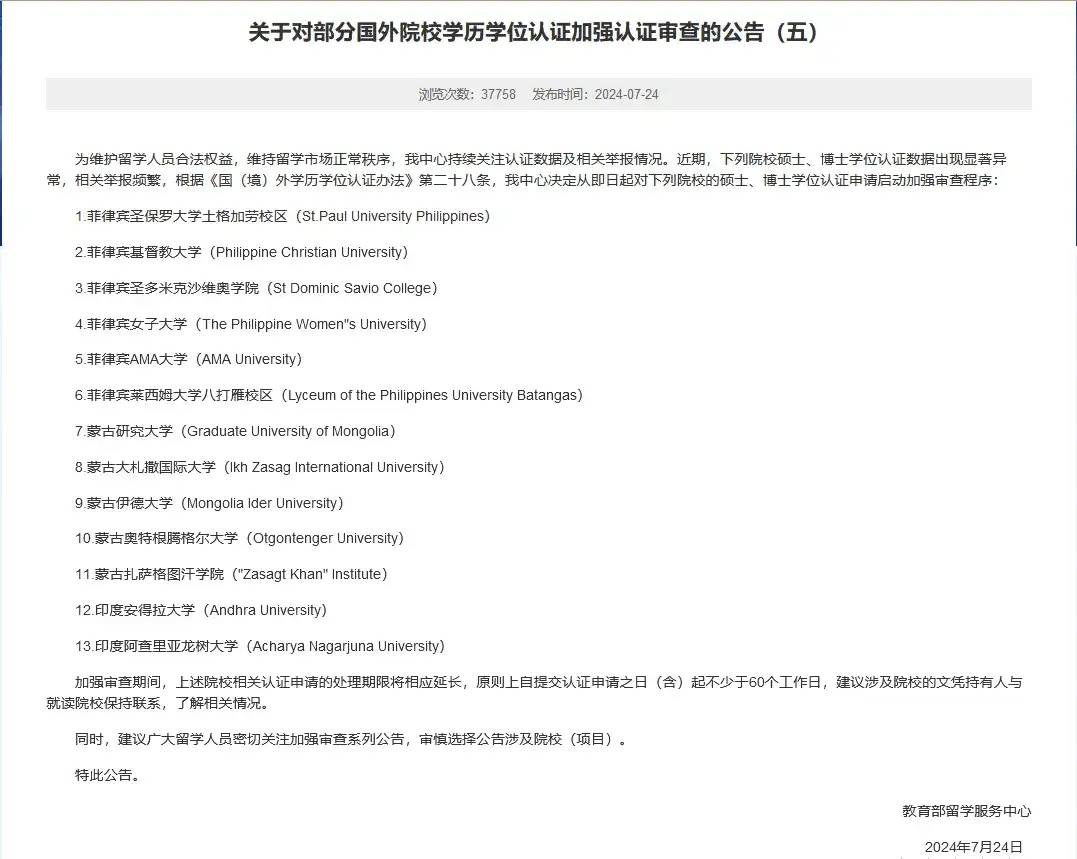Click the announcement title heading ending with （五）
The height and width of the screenshot is (859, 1077).
[533, 32]
